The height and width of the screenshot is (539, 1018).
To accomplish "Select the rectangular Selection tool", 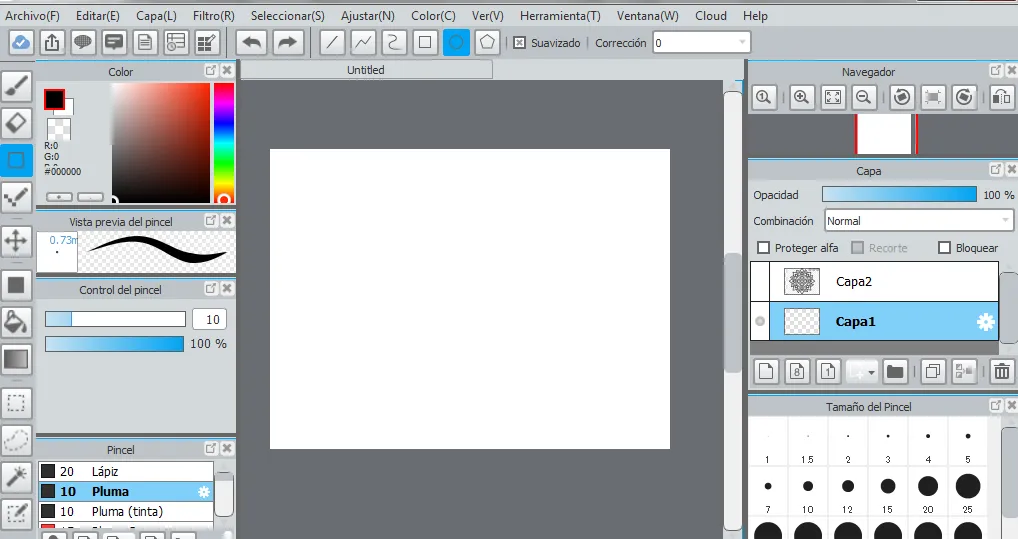I will pos(16,403).
